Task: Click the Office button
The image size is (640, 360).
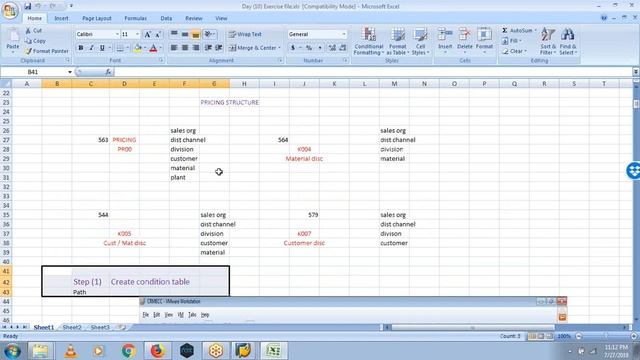Action: tap(10, 10)
